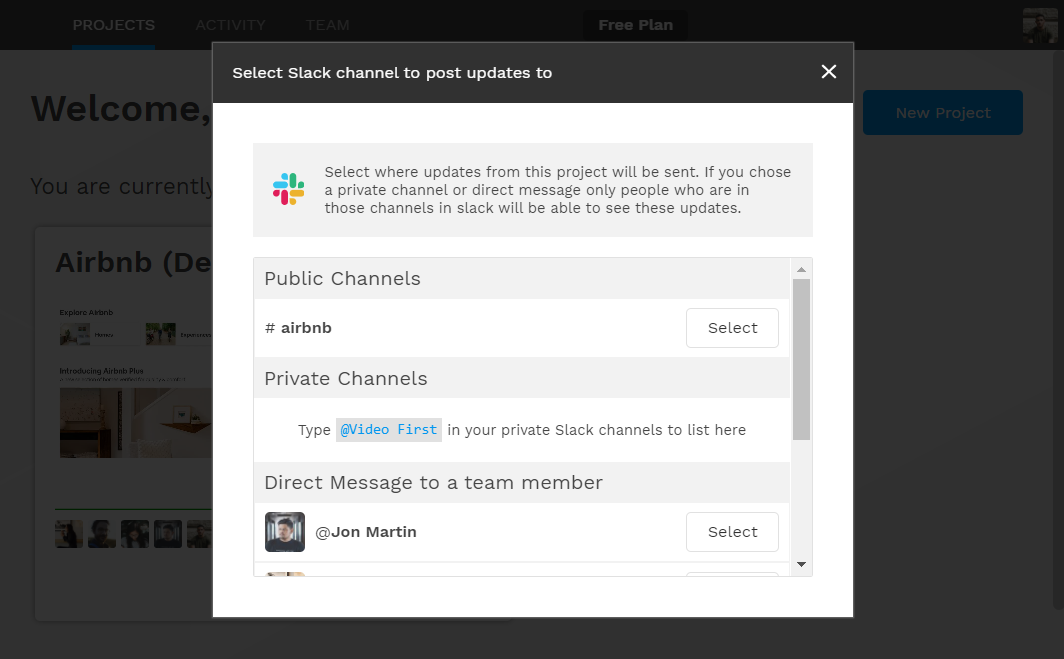Image resolution: width=1064 pixels, height=659 pixels.
Task: Click the Slack logo icon in the modal
Action: [x=288, y=188]
